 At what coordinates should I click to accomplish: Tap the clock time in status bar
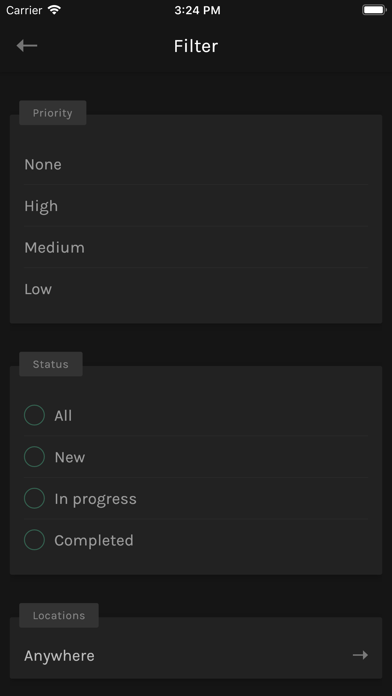(x=197, y=10)
